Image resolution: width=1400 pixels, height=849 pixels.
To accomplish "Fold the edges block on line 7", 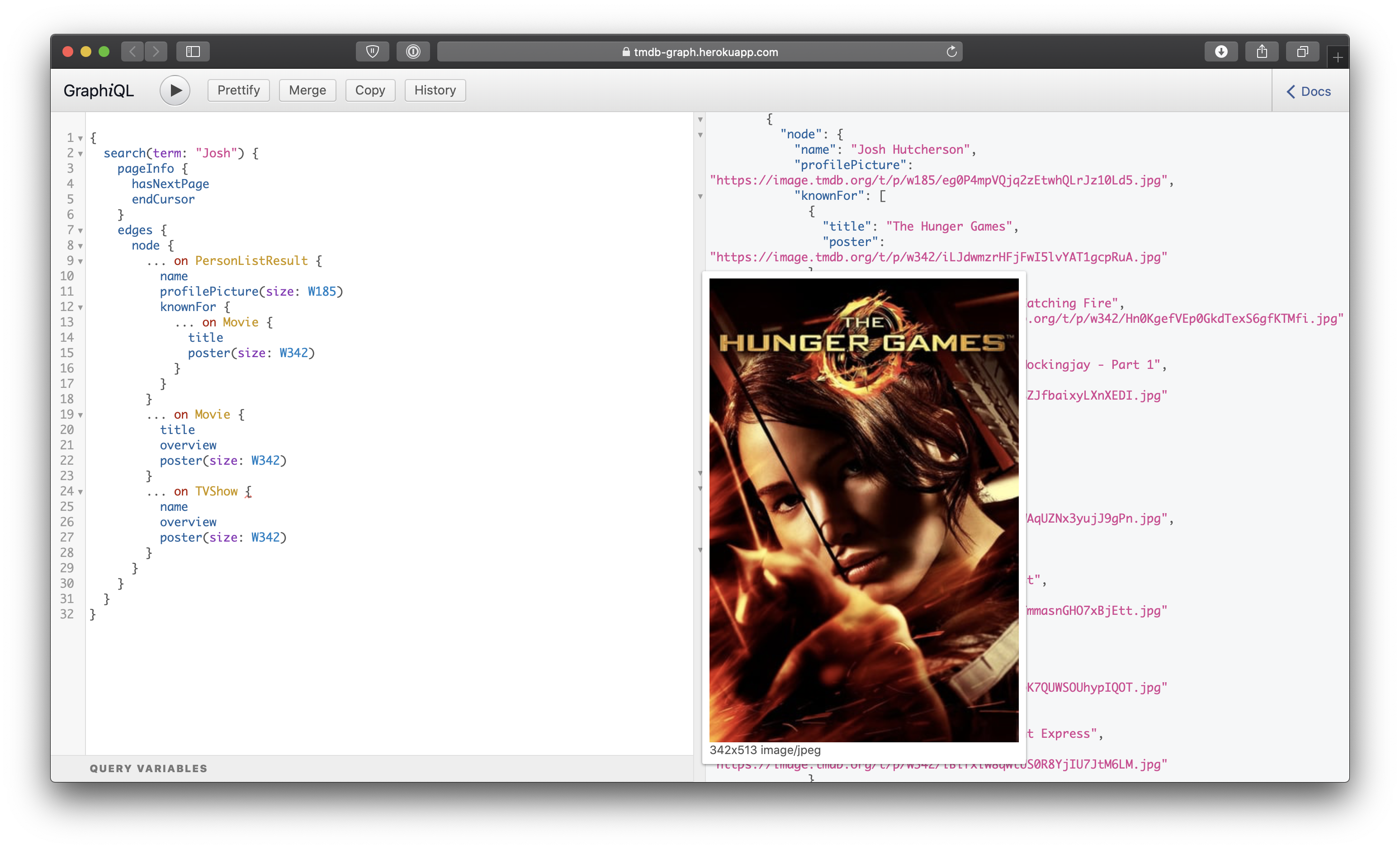I will click(x=80, y=231).
